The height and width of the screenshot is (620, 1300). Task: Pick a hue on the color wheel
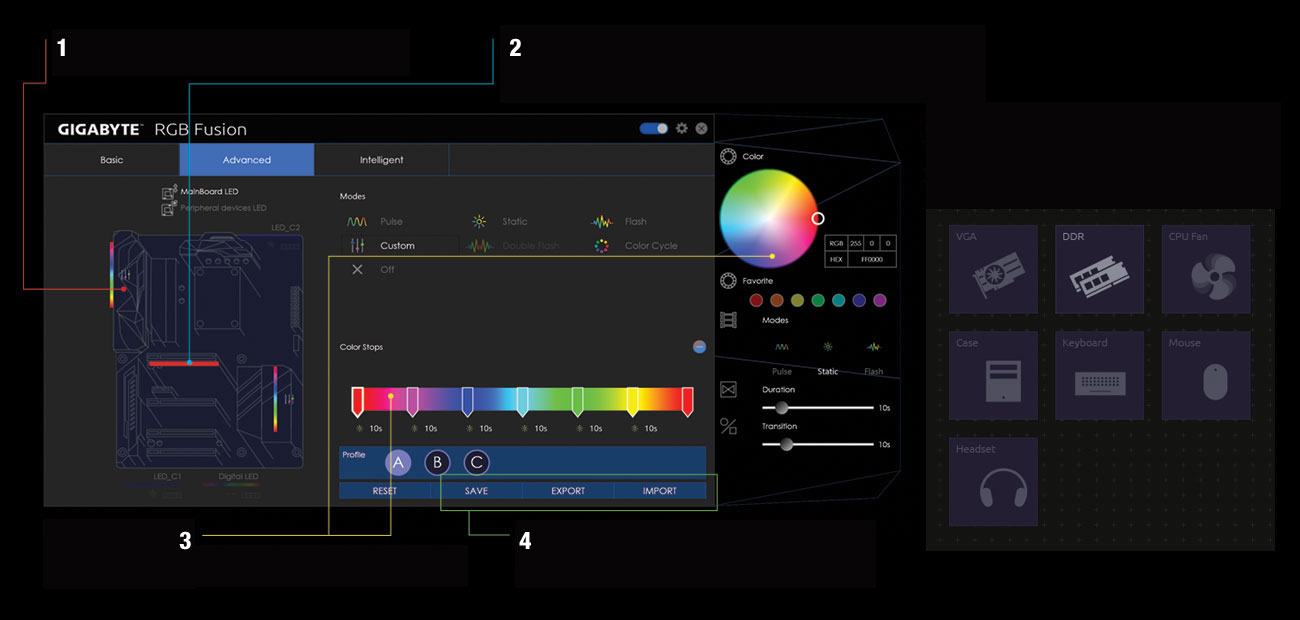[768, 218]
